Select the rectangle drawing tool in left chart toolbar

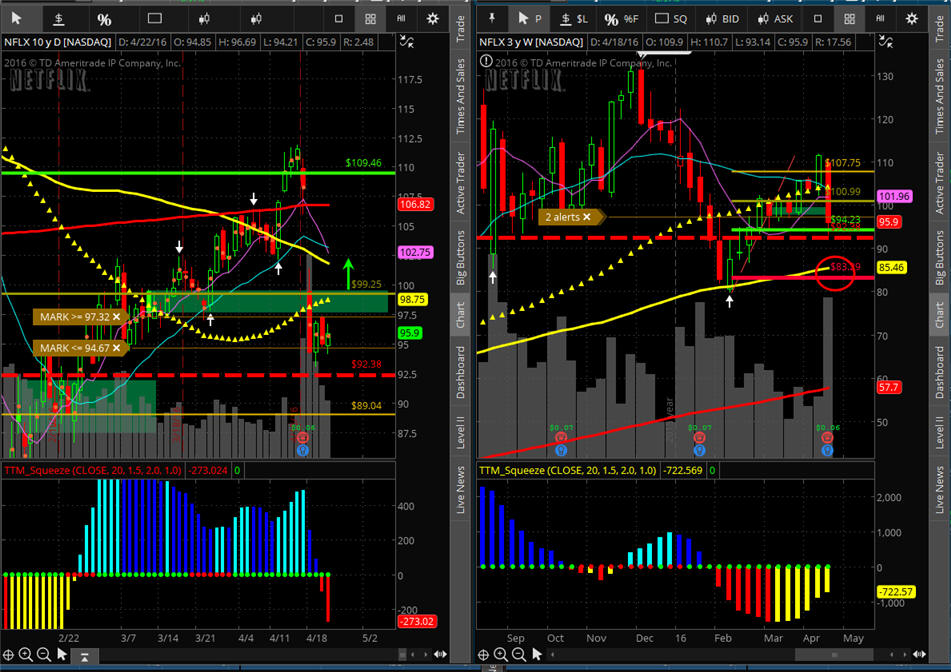(155, 19)
